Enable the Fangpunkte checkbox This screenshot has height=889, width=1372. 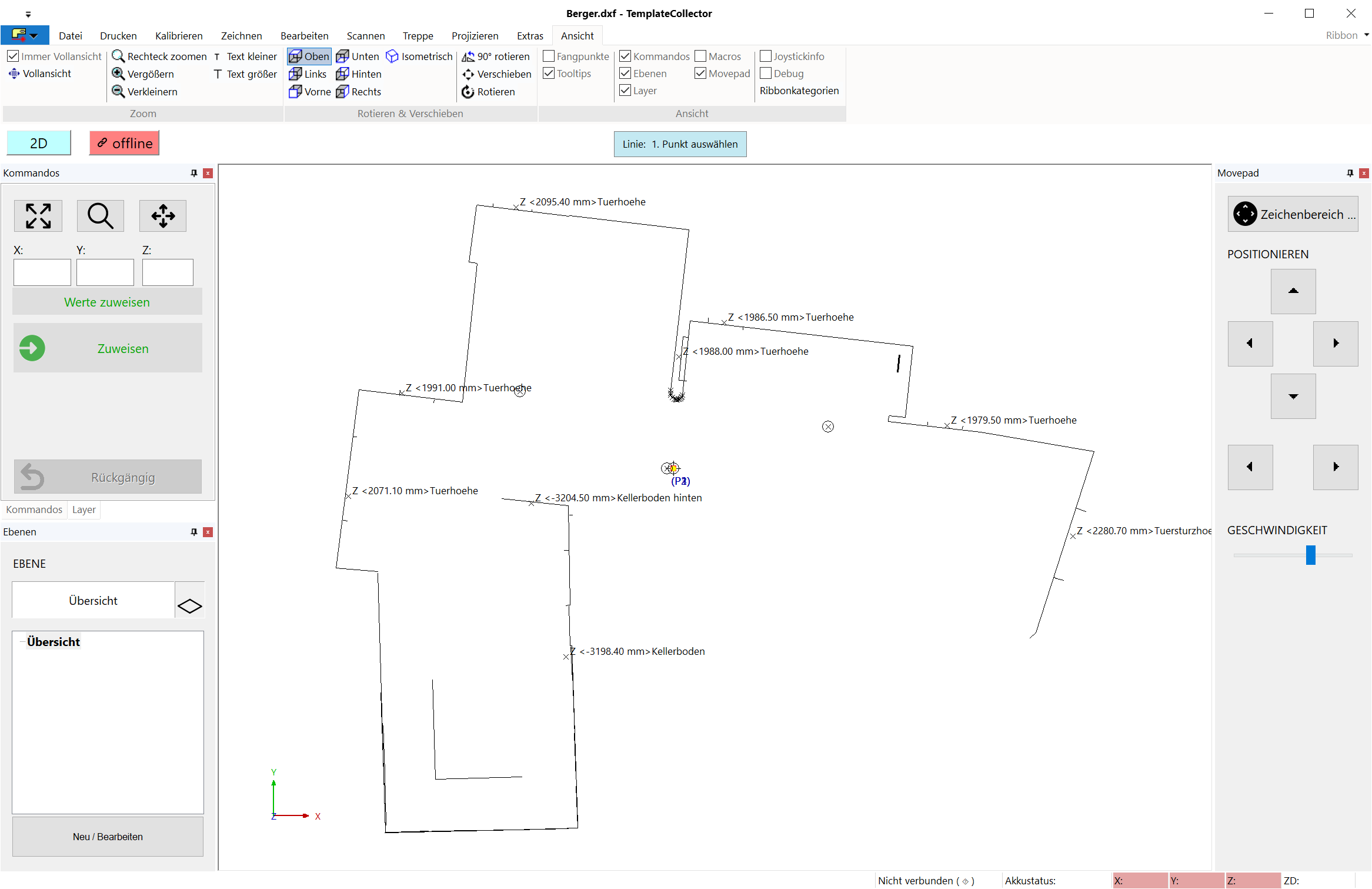click(x=549, y=56)
